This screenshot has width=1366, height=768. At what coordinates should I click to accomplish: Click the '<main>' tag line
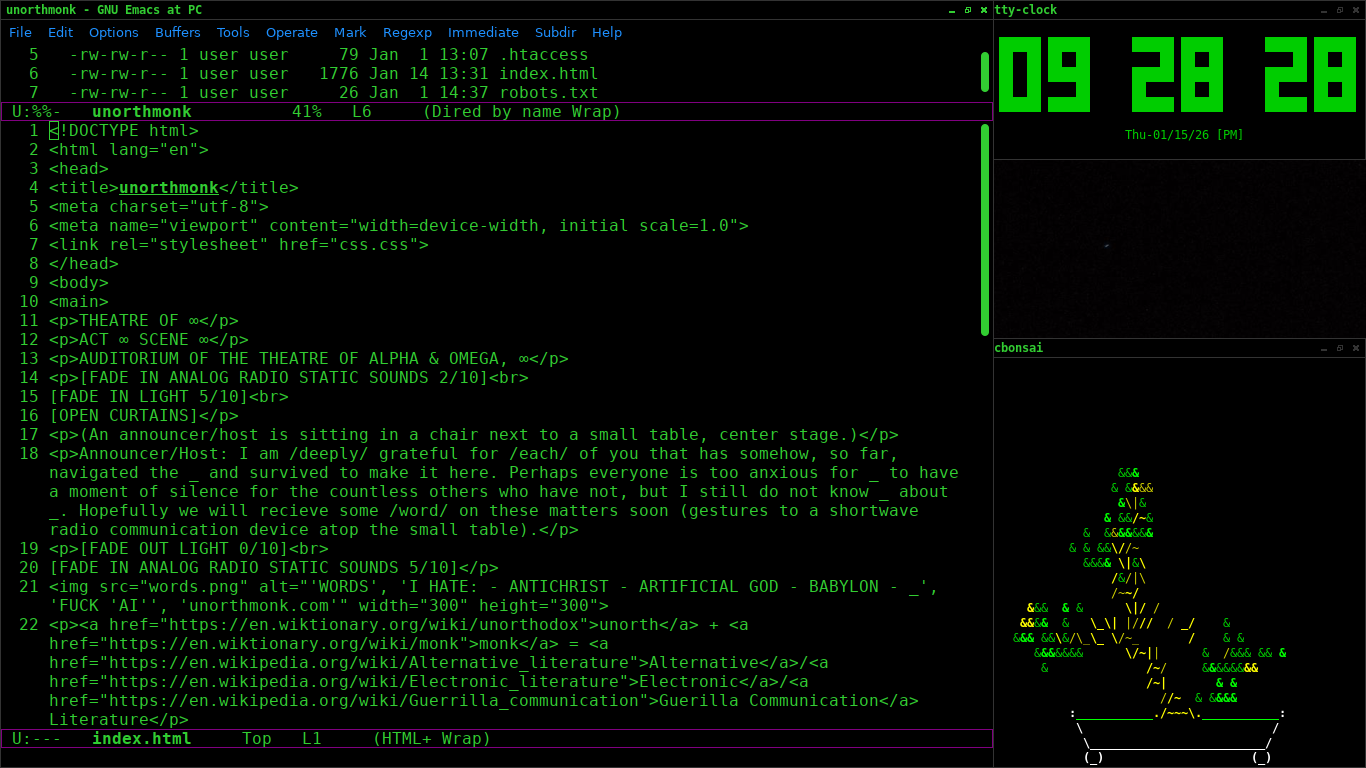point(79,302)
